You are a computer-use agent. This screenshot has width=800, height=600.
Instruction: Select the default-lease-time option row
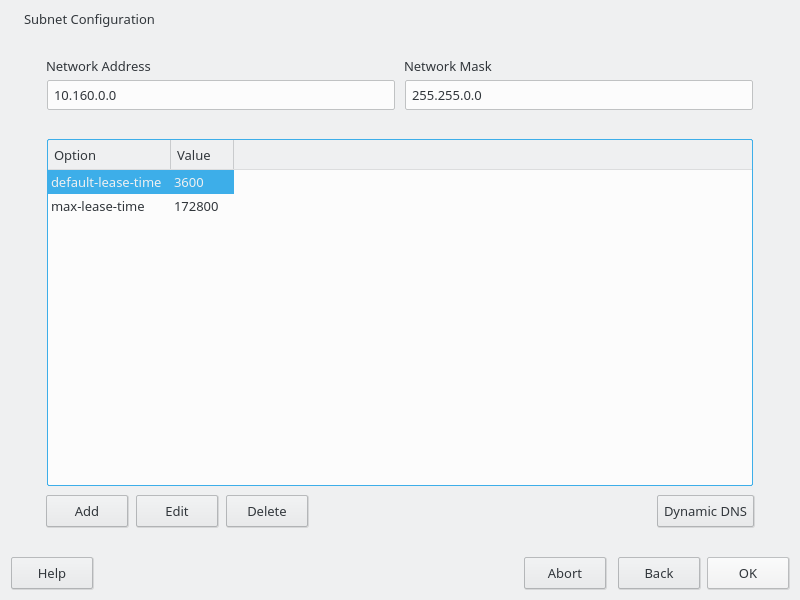coord(141,182)
